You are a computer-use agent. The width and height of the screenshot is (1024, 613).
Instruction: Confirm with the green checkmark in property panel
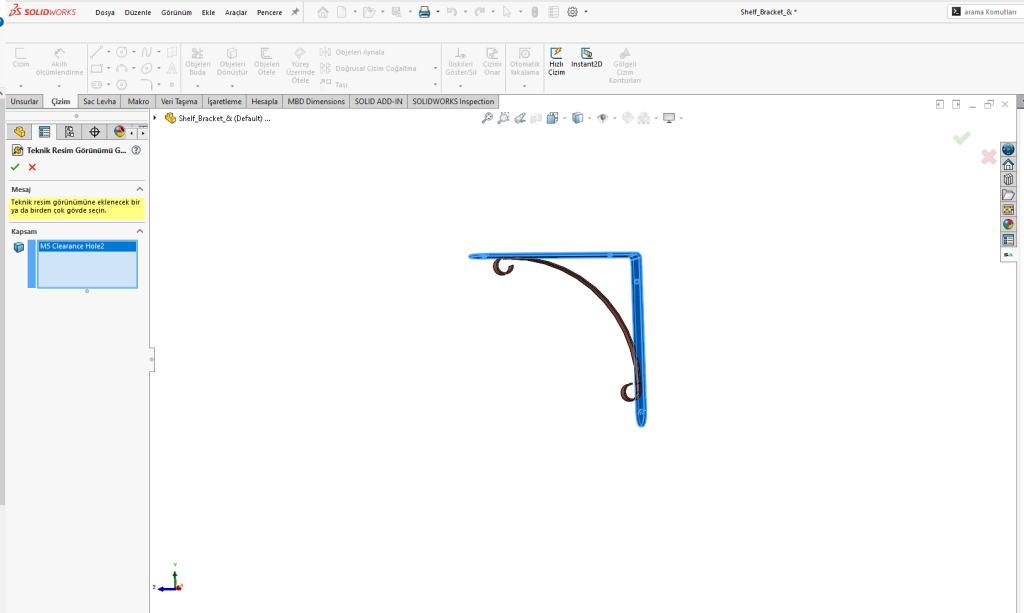15,167
